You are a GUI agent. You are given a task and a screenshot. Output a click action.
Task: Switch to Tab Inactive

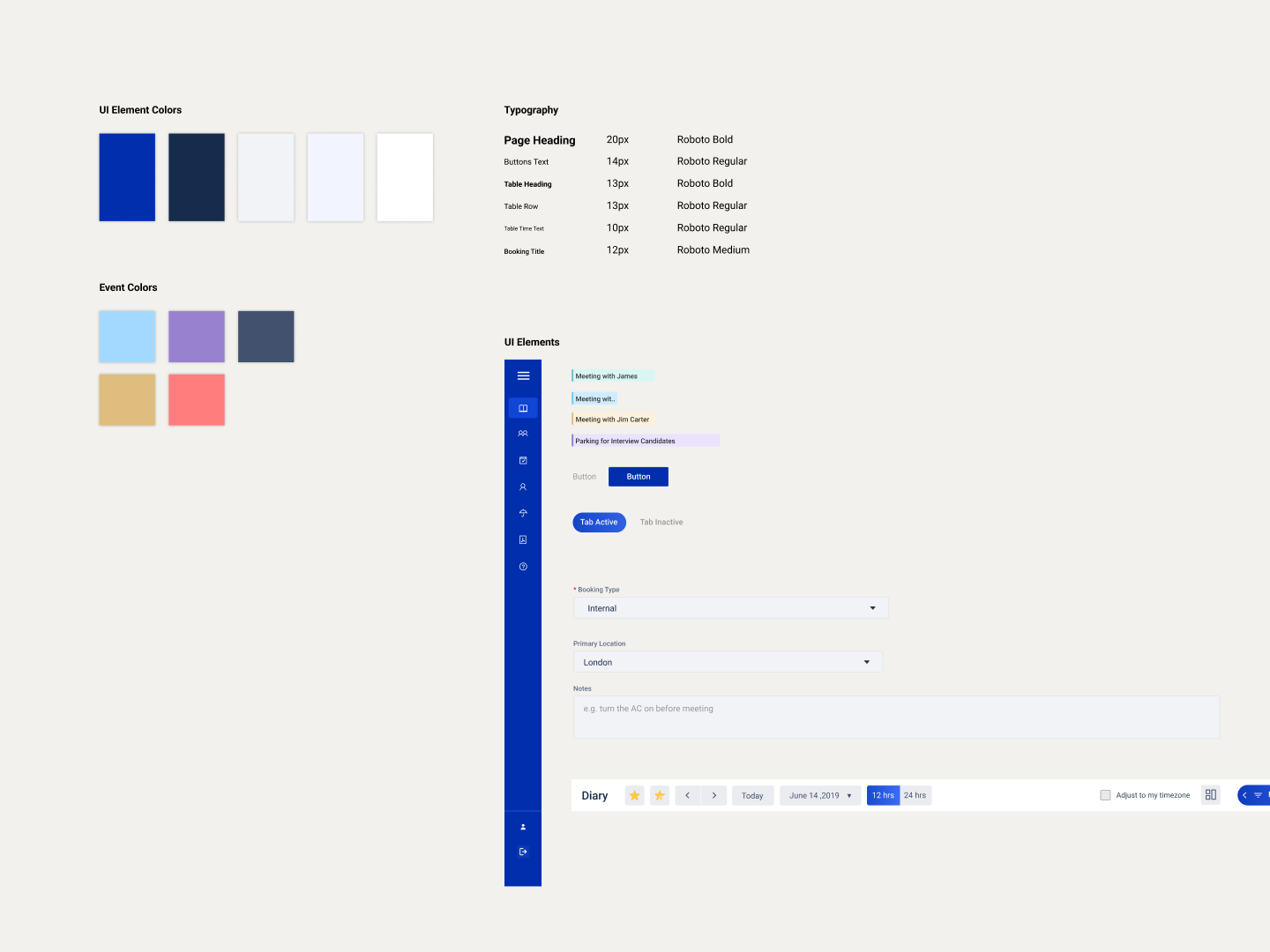661,522
